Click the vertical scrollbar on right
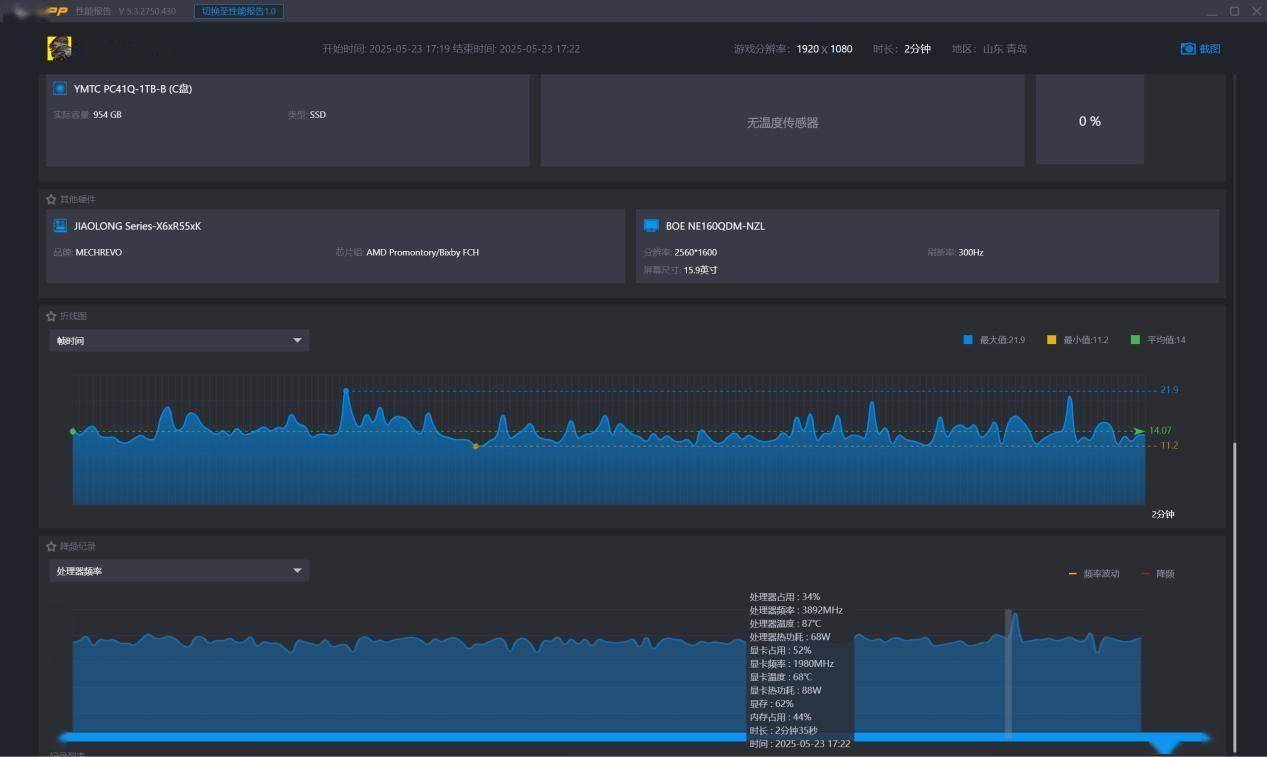The image size is (1267, 757). tap(1235, 596)
